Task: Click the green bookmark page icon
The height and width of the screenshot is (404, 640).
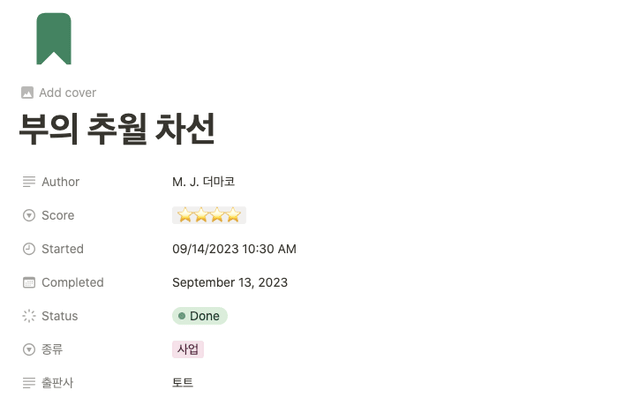Action: tap(54, 39)
